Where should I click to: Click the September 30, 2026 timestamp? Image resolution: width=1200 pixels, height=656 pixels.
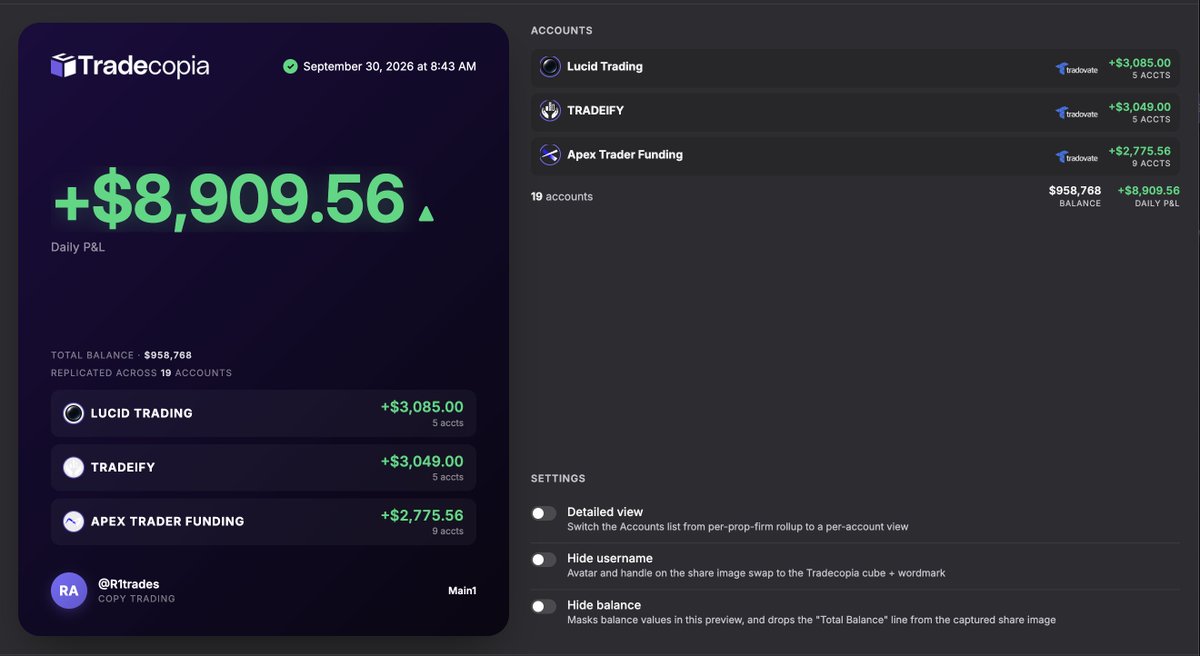(389, 67)
